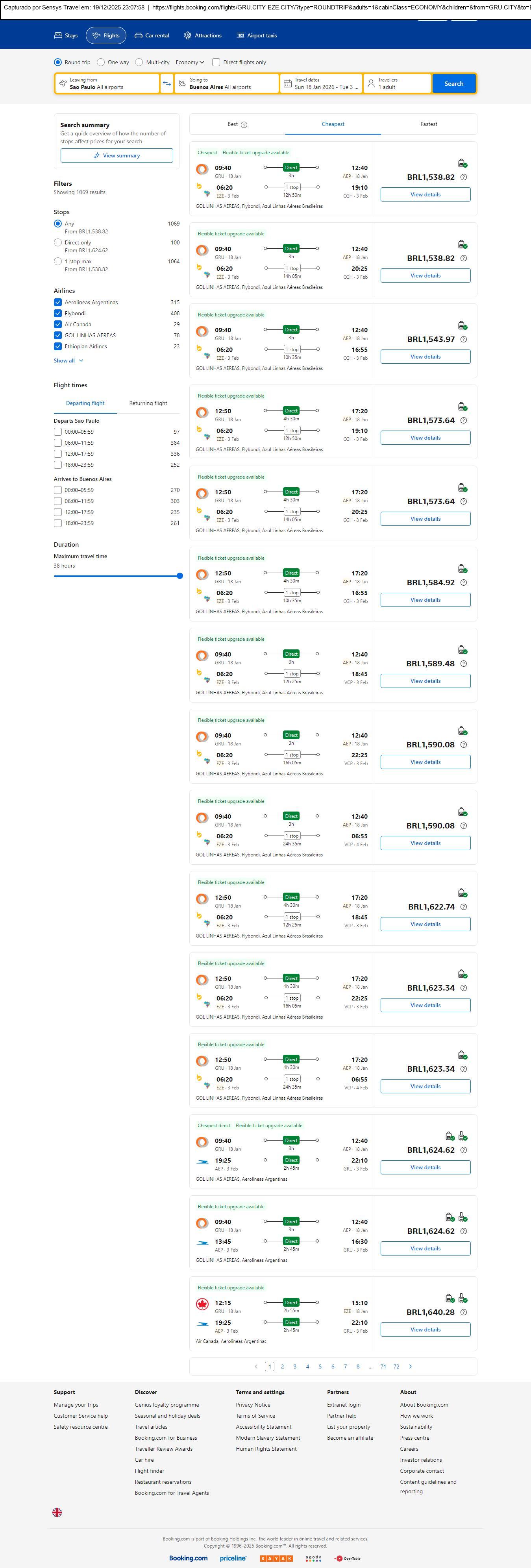Viewport: 531px width, 1568px height.
Task: Click the info icon beside the Best tab
Action: [244, 125]
